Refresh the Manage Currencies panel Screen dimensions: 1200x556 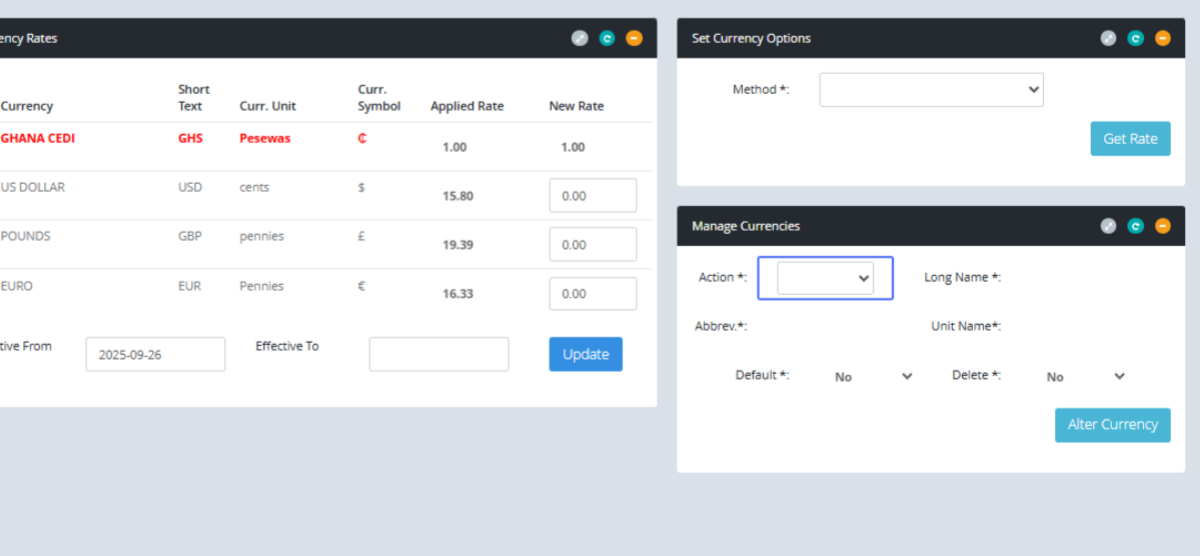(1135, 226)
